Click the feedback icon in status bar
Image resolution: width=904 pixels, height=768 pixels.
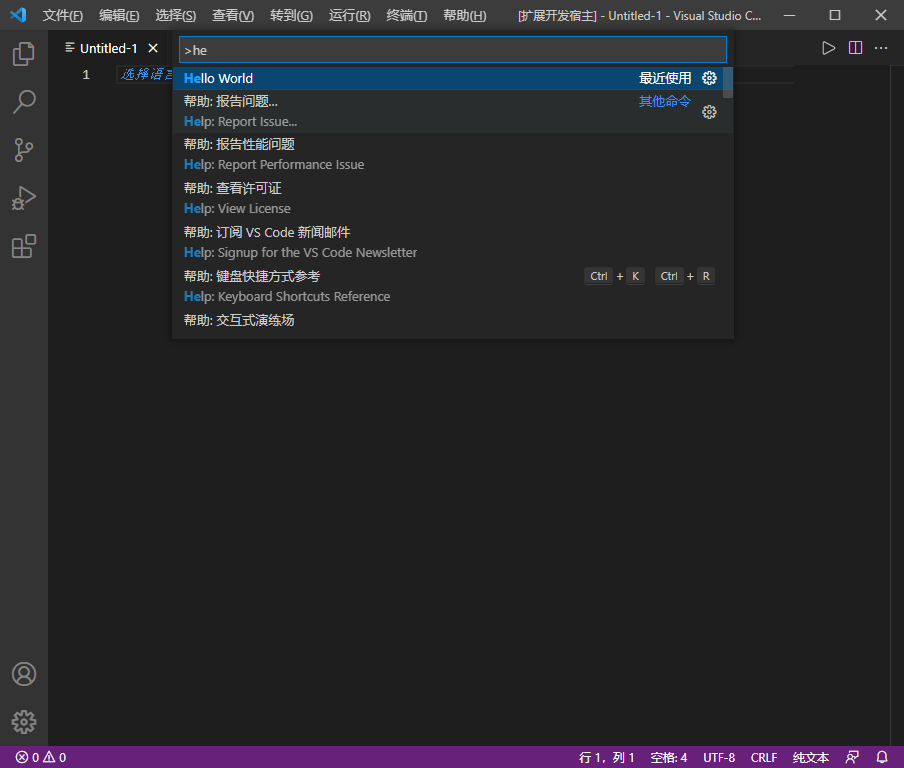tap(852, 757)
